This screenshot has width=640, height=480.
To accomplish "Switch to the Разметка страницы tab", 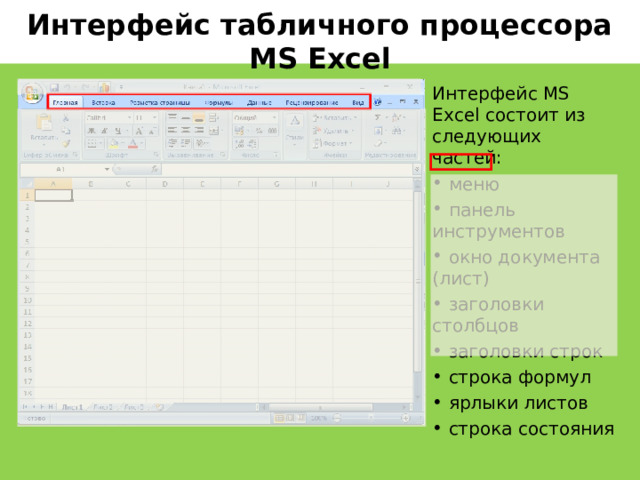I will (160, 102).
